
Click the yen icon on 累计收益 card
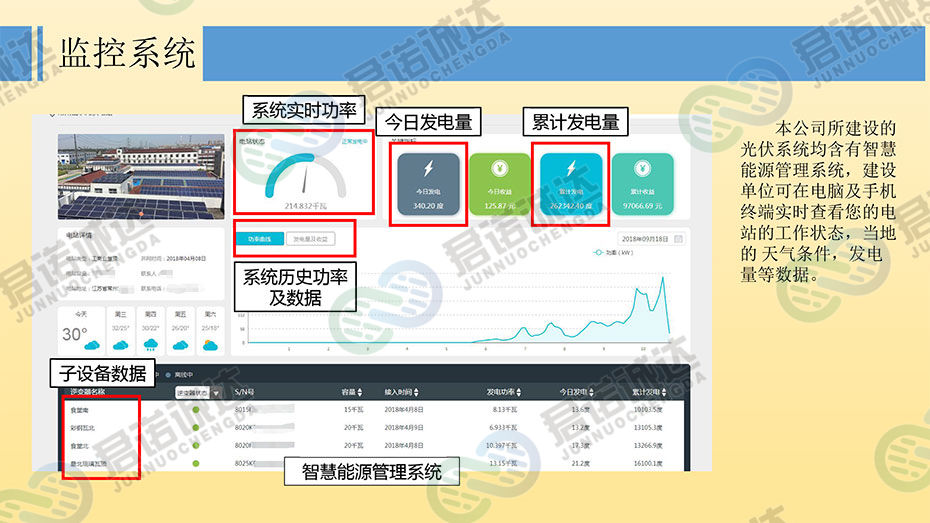[x=642, y=168]
